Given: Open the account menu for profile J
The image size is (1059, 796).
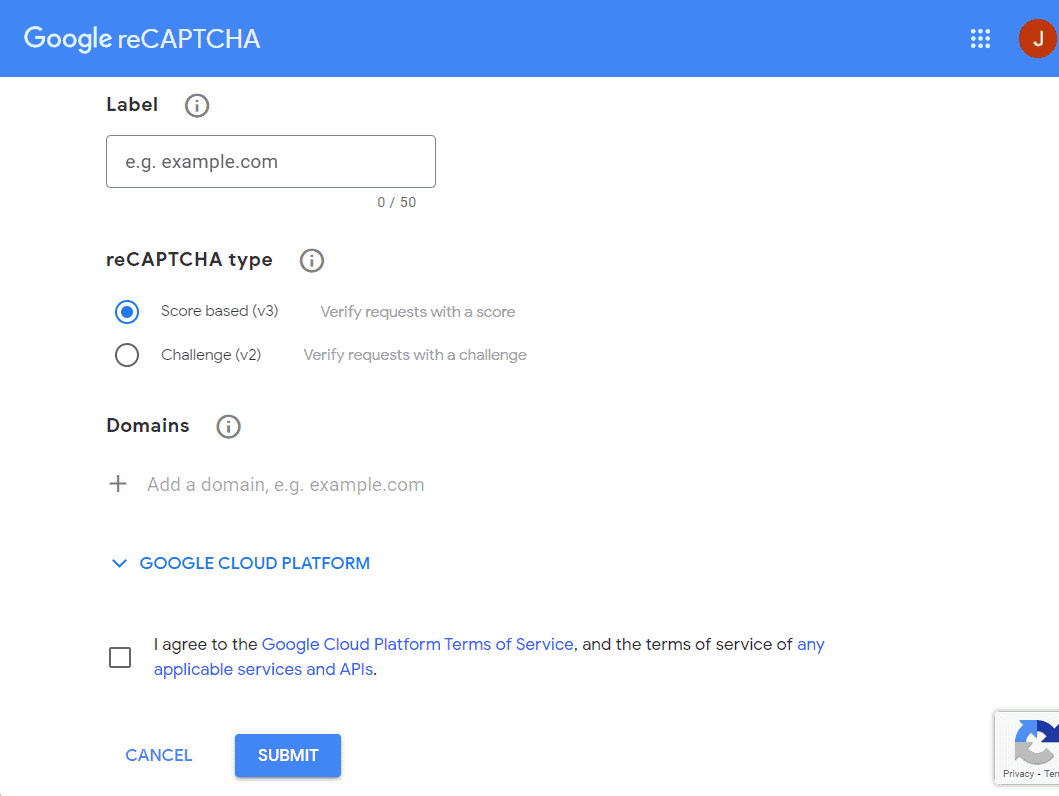Looking at the screenshot, I should [1037, 38].
